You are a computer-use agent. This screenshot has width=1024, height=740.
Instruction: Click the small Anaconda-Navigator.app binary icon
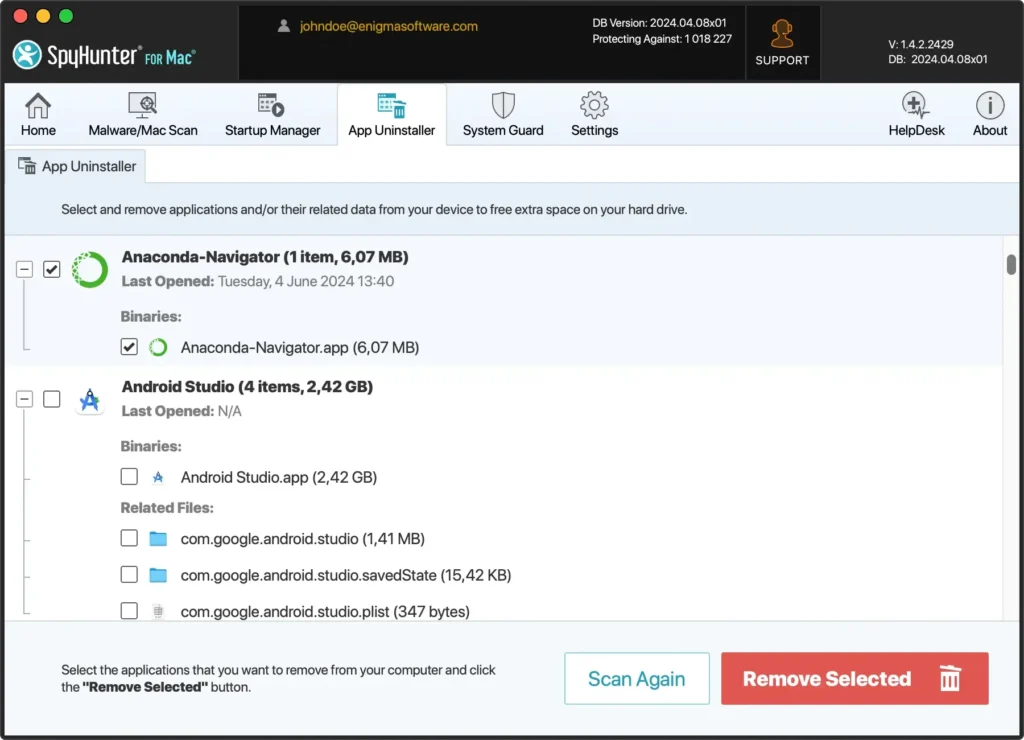[158, 347]
